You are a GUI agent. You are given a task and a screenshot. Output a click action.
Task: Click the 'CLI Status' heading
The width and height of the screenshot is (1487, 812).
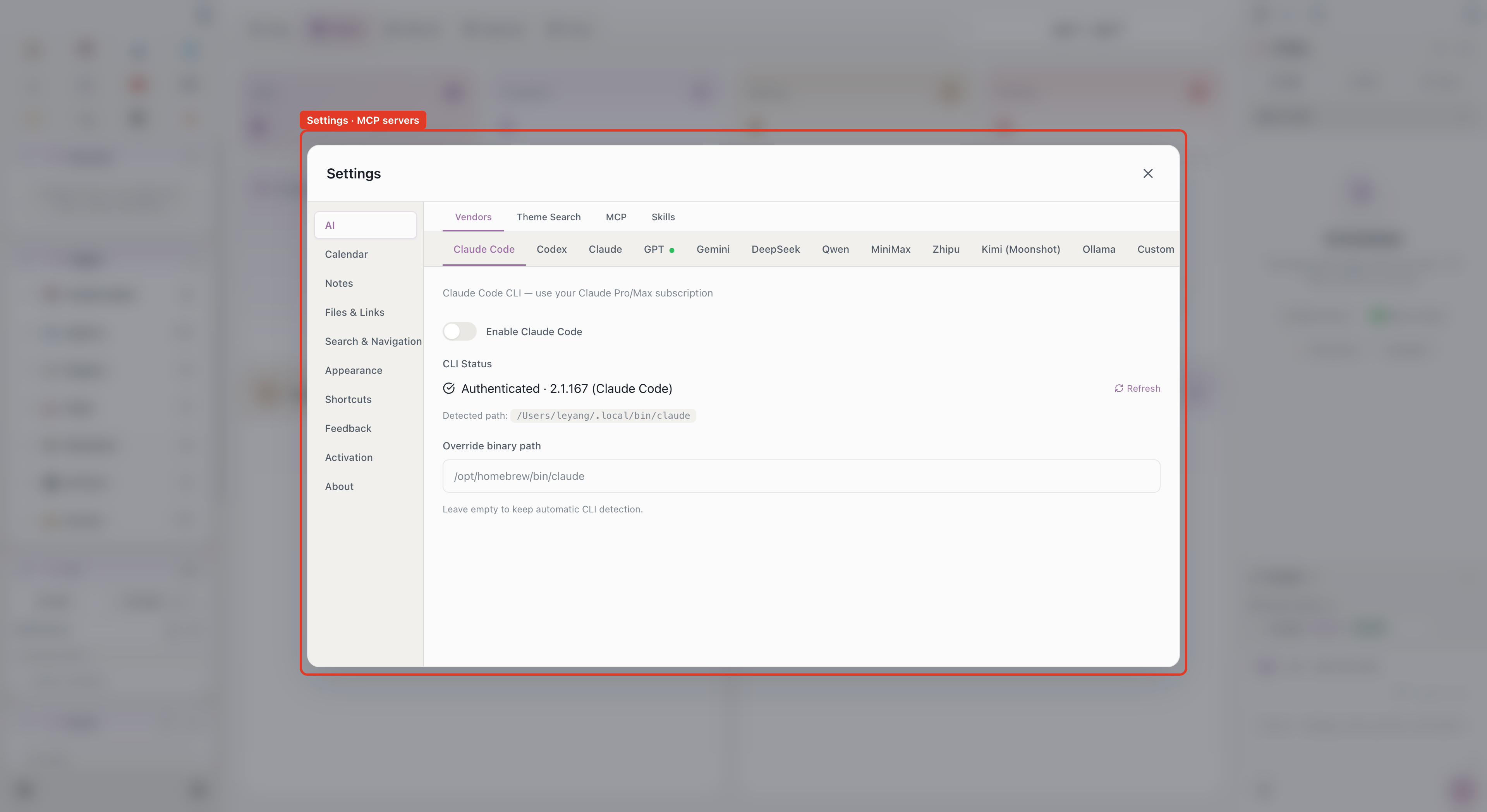(467, 364)
